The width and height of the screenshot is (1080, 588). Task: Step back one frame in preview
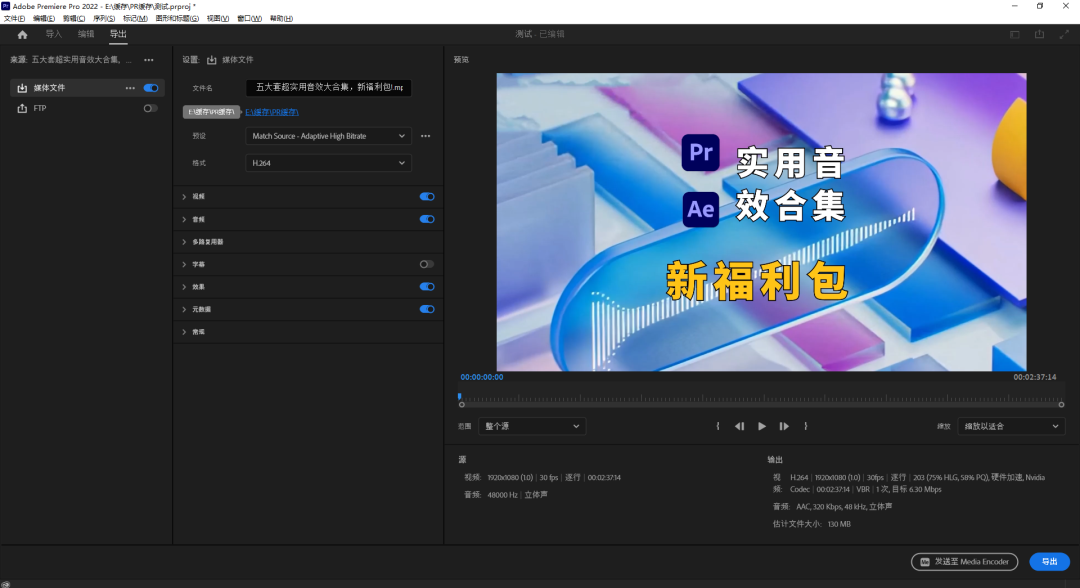739,426
